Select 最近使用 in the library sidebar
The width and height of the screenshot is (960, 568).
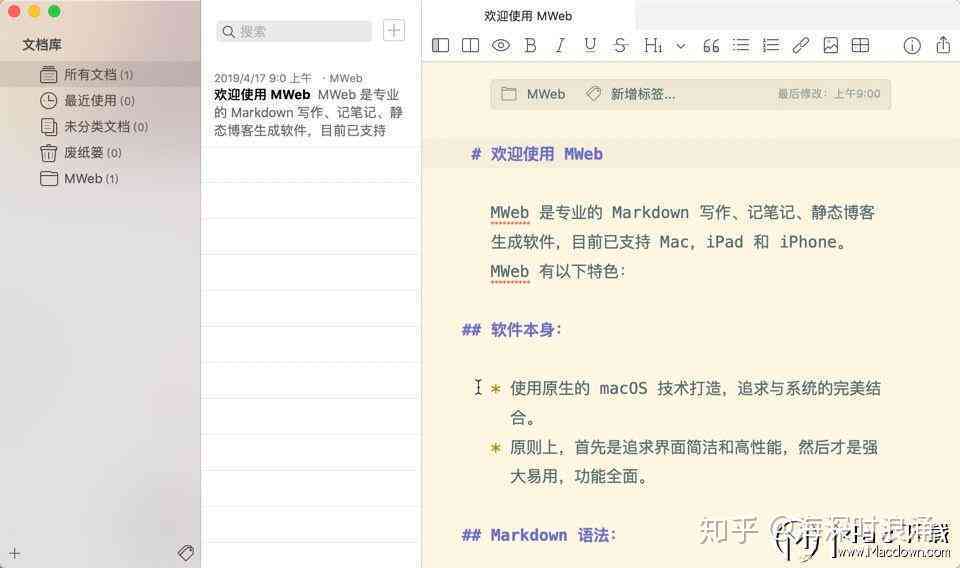(x=100, y=100)
